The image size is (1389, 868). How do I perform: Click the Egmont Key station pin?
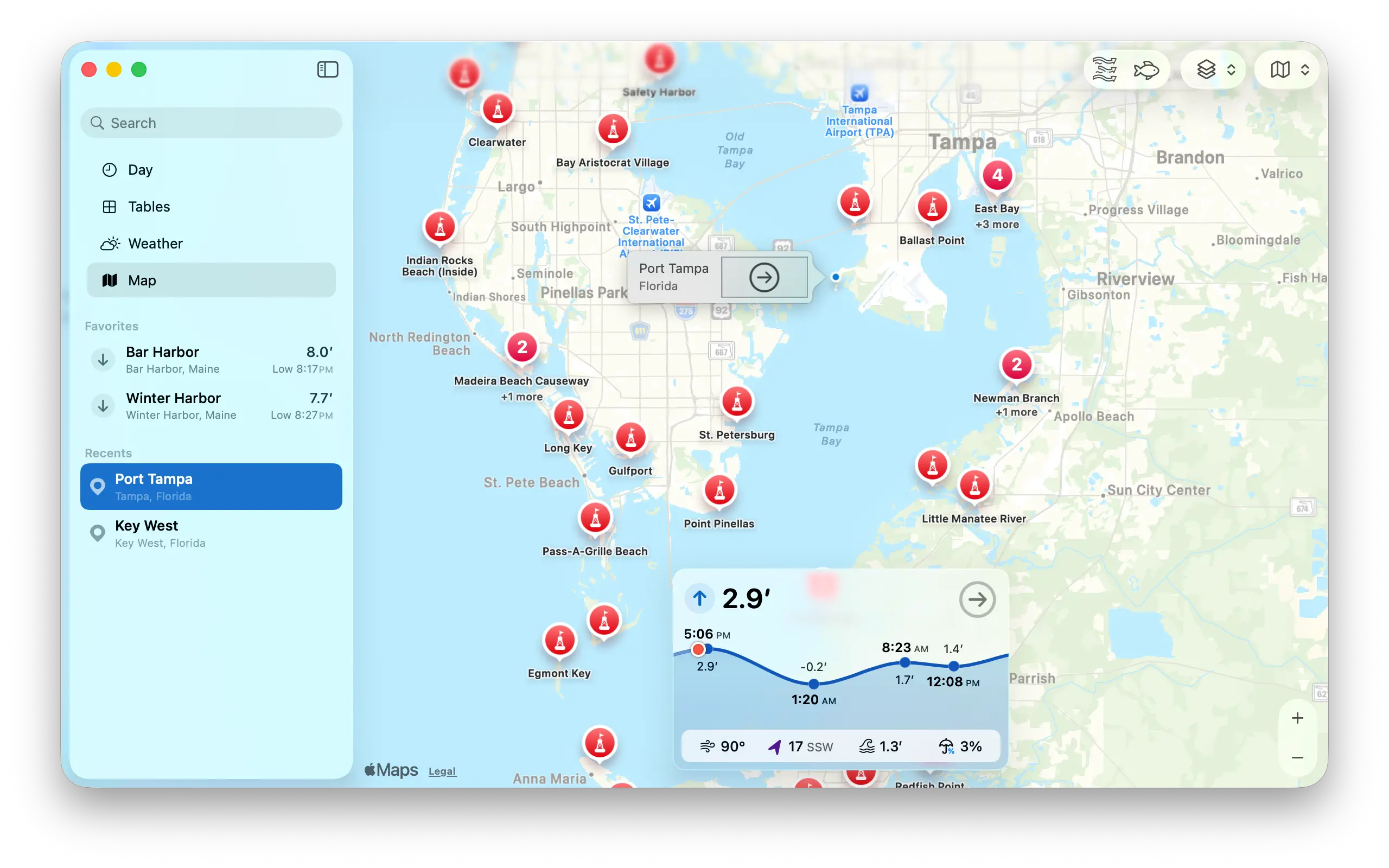coord(559,641)
